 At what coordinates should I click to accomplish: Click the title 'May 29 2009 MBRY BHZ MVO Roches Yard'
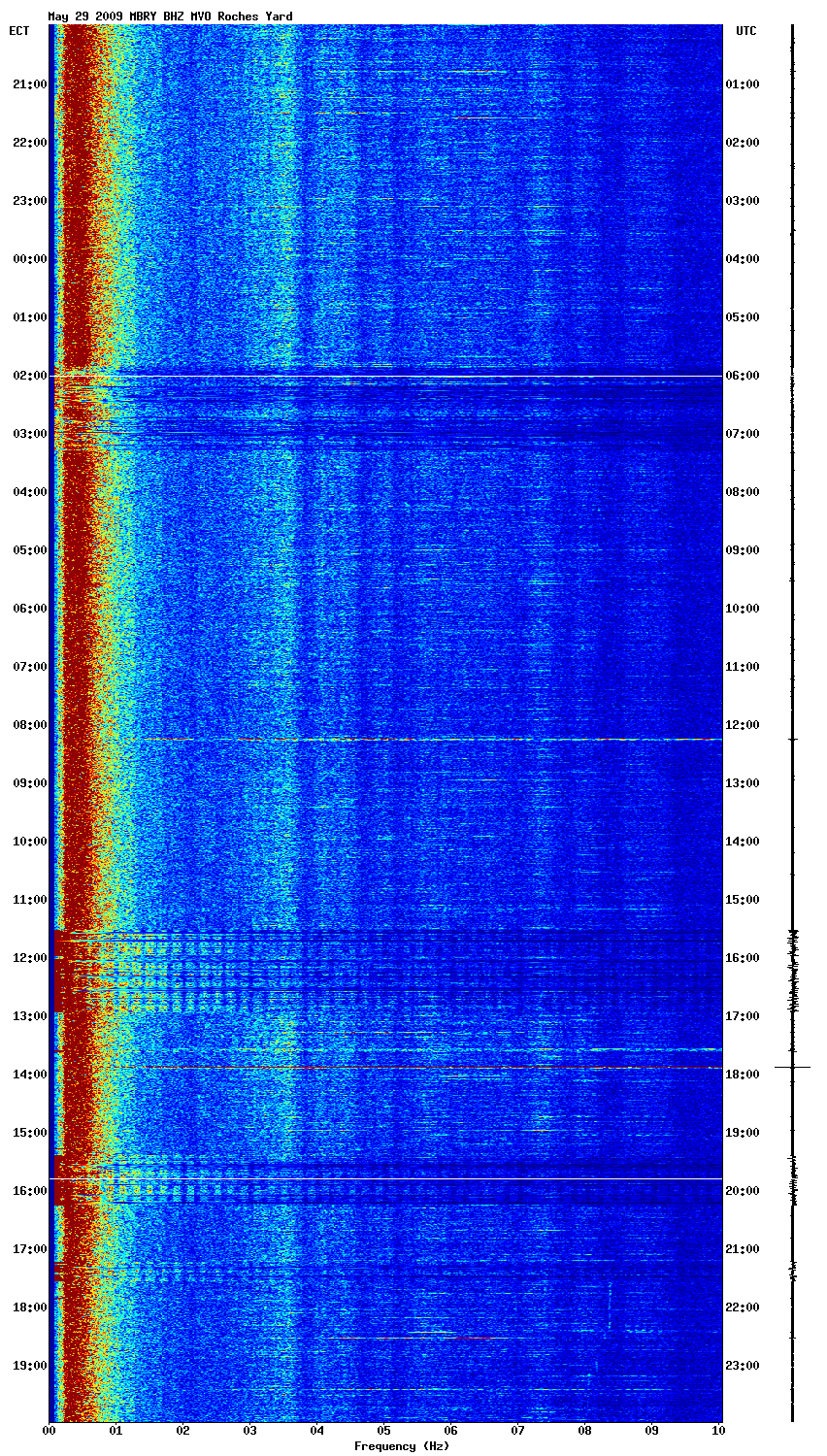coord(170,17)
